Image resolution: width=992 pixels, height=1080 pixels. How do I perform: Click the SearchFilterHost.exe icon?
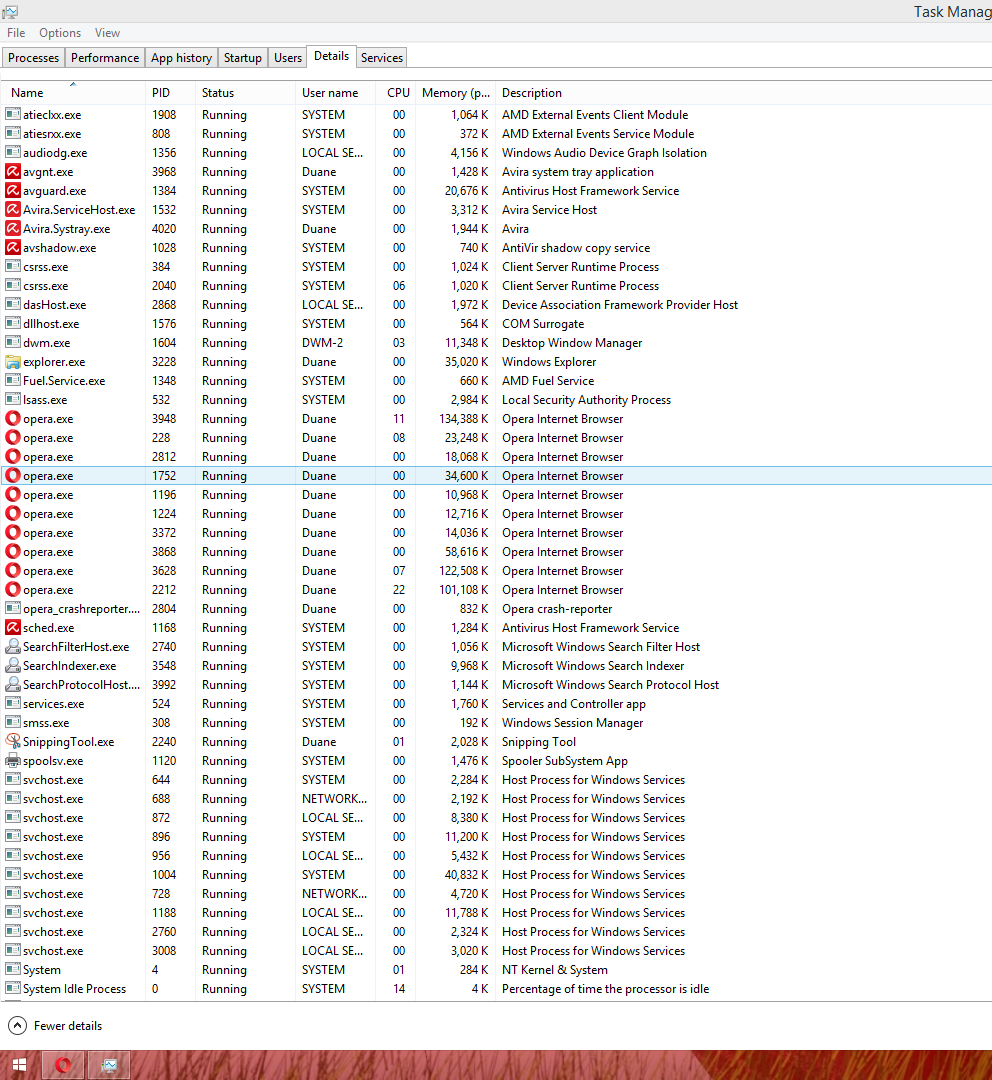click(x=12, y=647)
